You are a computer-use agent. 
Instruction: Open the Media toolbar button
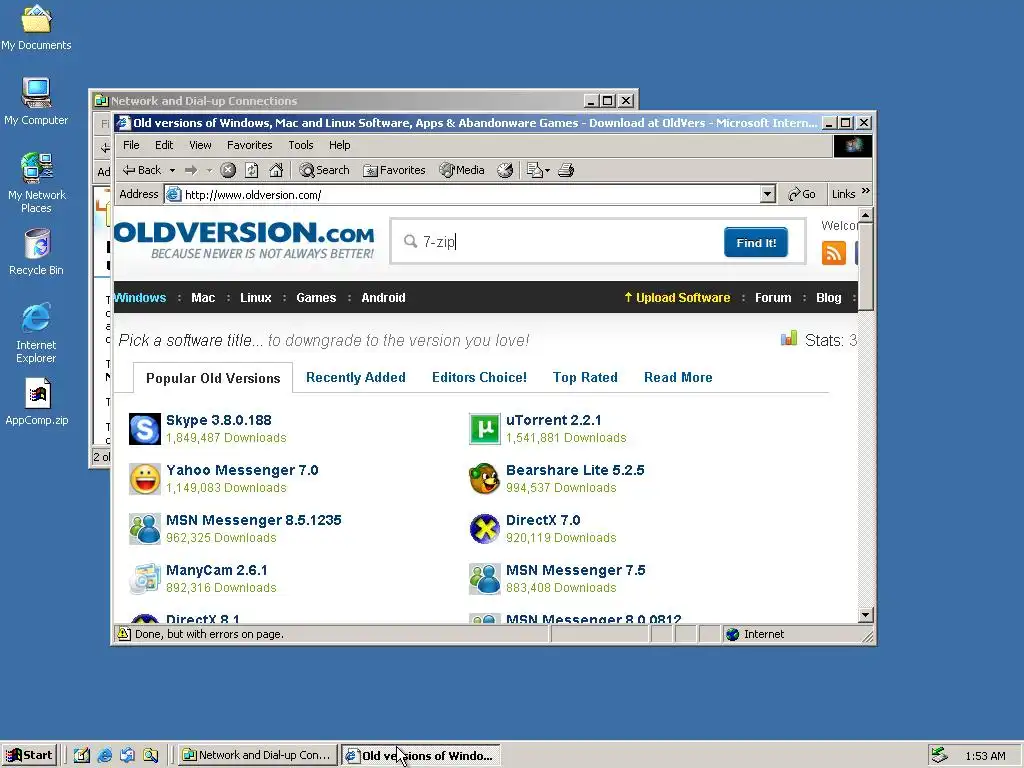pos(462,170)
